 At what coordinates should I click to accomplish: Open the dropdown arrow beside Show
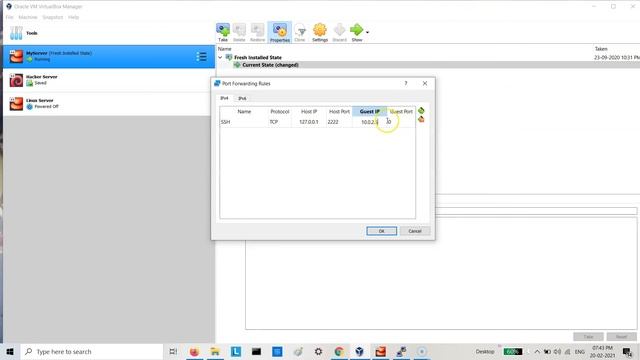point(367,32)
